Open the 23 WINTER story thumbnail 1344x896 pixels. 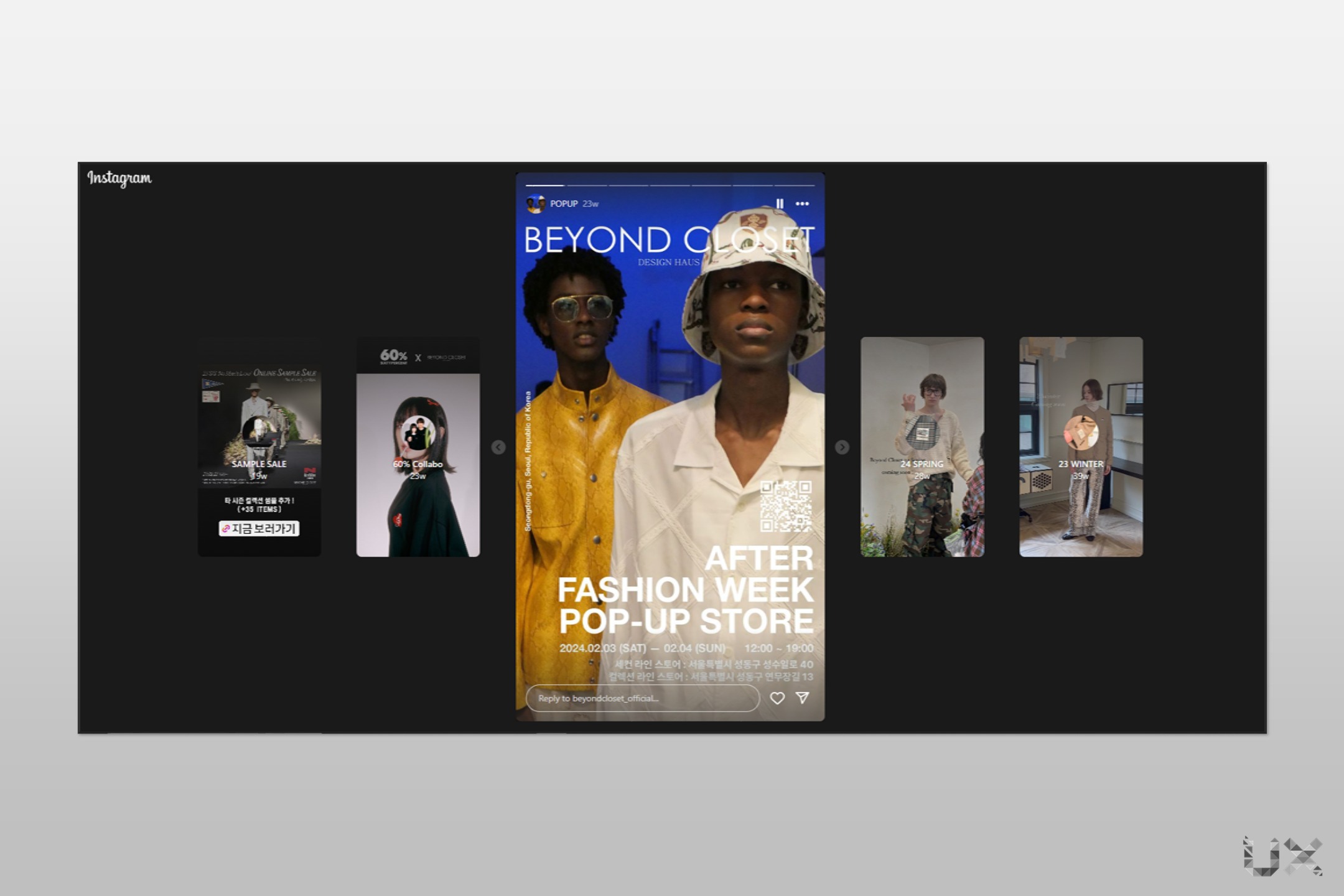1081,447
